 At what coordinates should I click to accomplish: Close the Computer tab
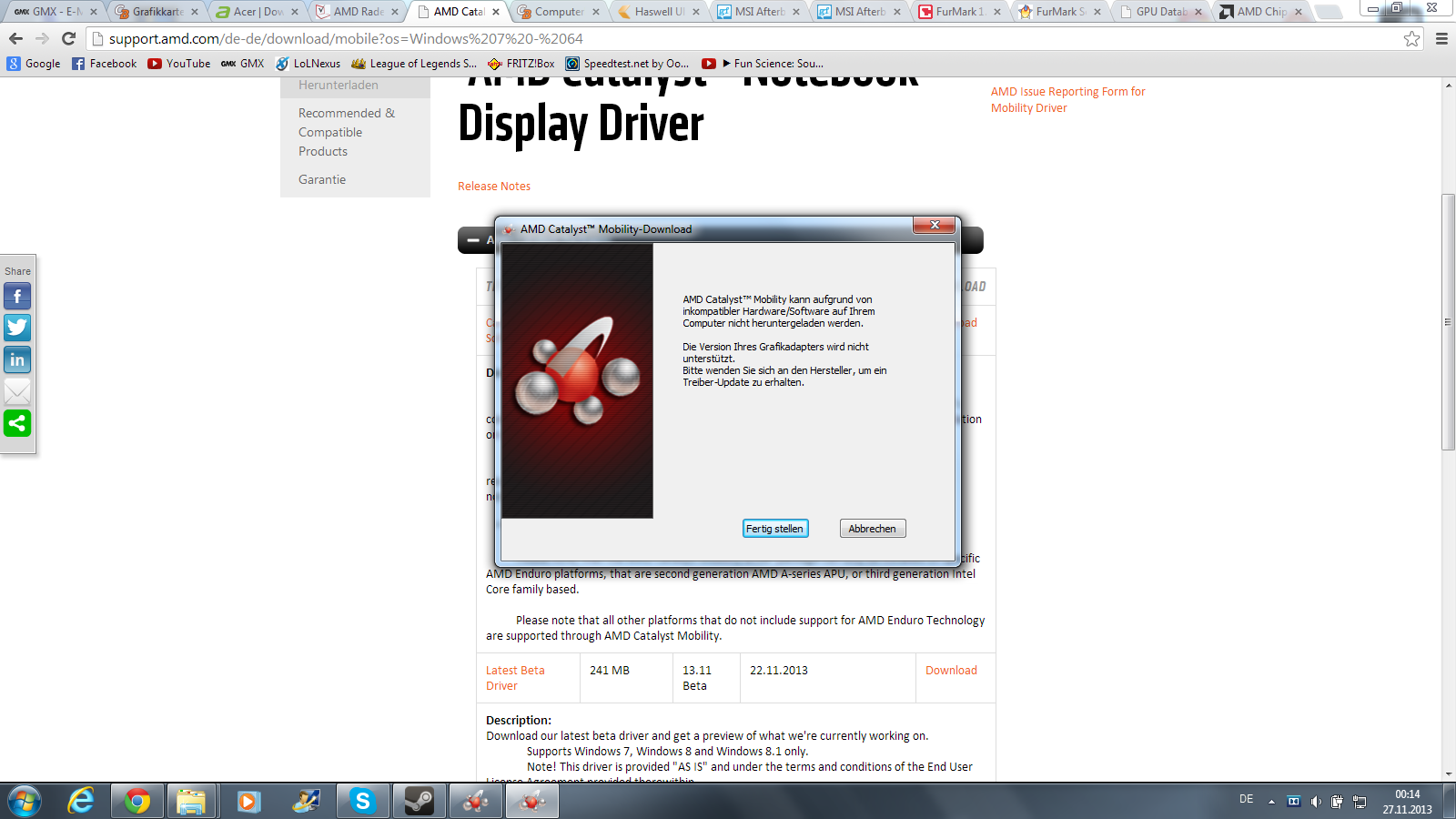(x=596, y=12)
